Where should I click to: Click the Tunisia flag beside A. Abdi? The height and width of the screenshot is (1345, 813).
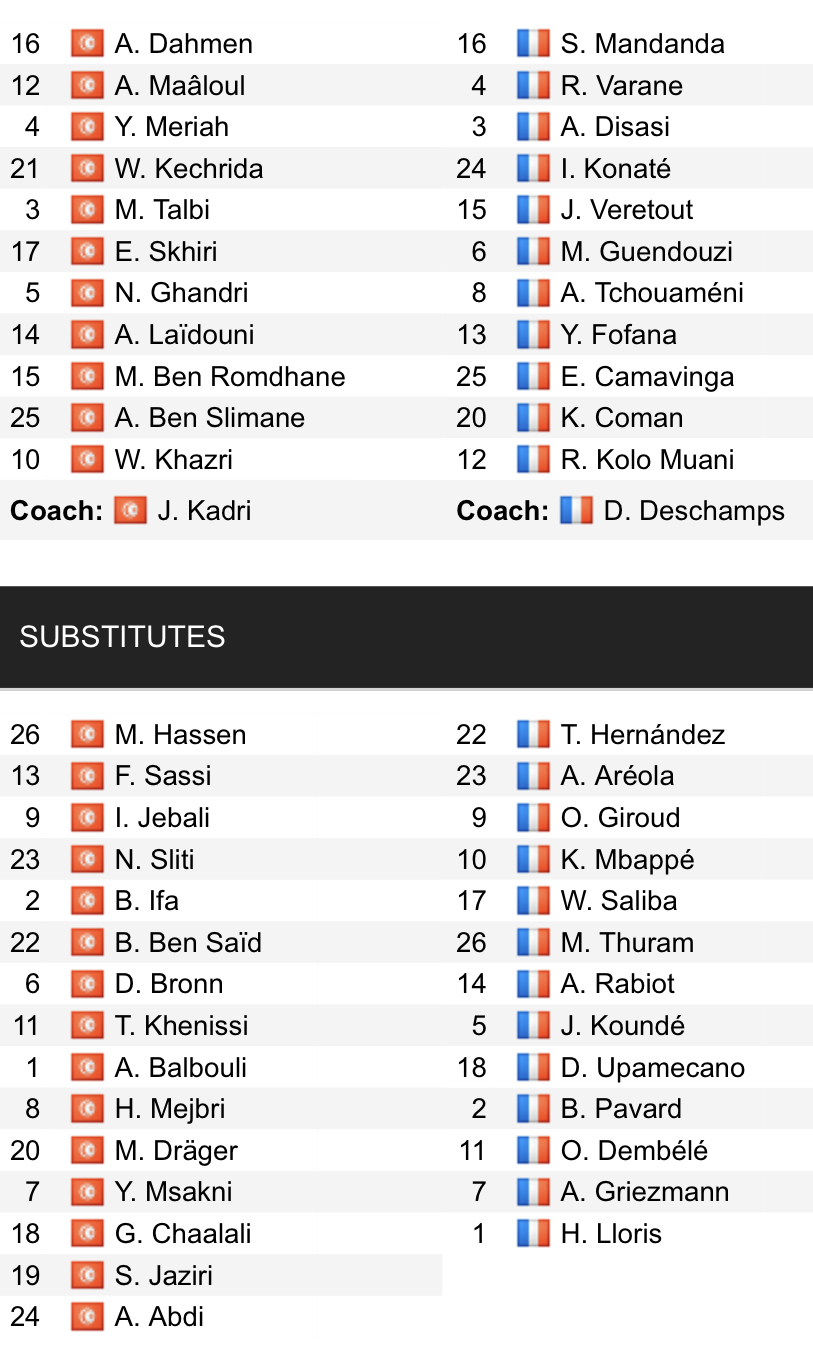tap(87, 1317)
